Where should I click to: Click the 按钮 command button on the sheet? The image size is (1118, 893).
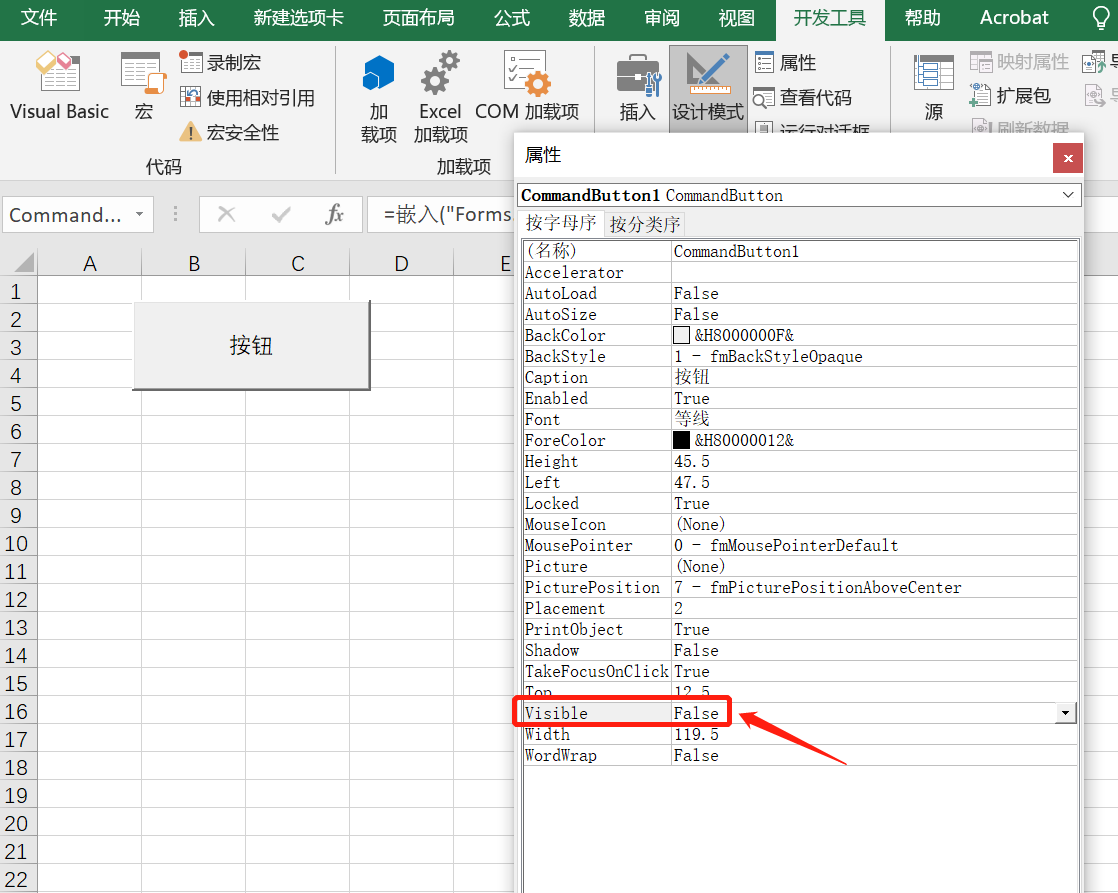tap(251, 343)
